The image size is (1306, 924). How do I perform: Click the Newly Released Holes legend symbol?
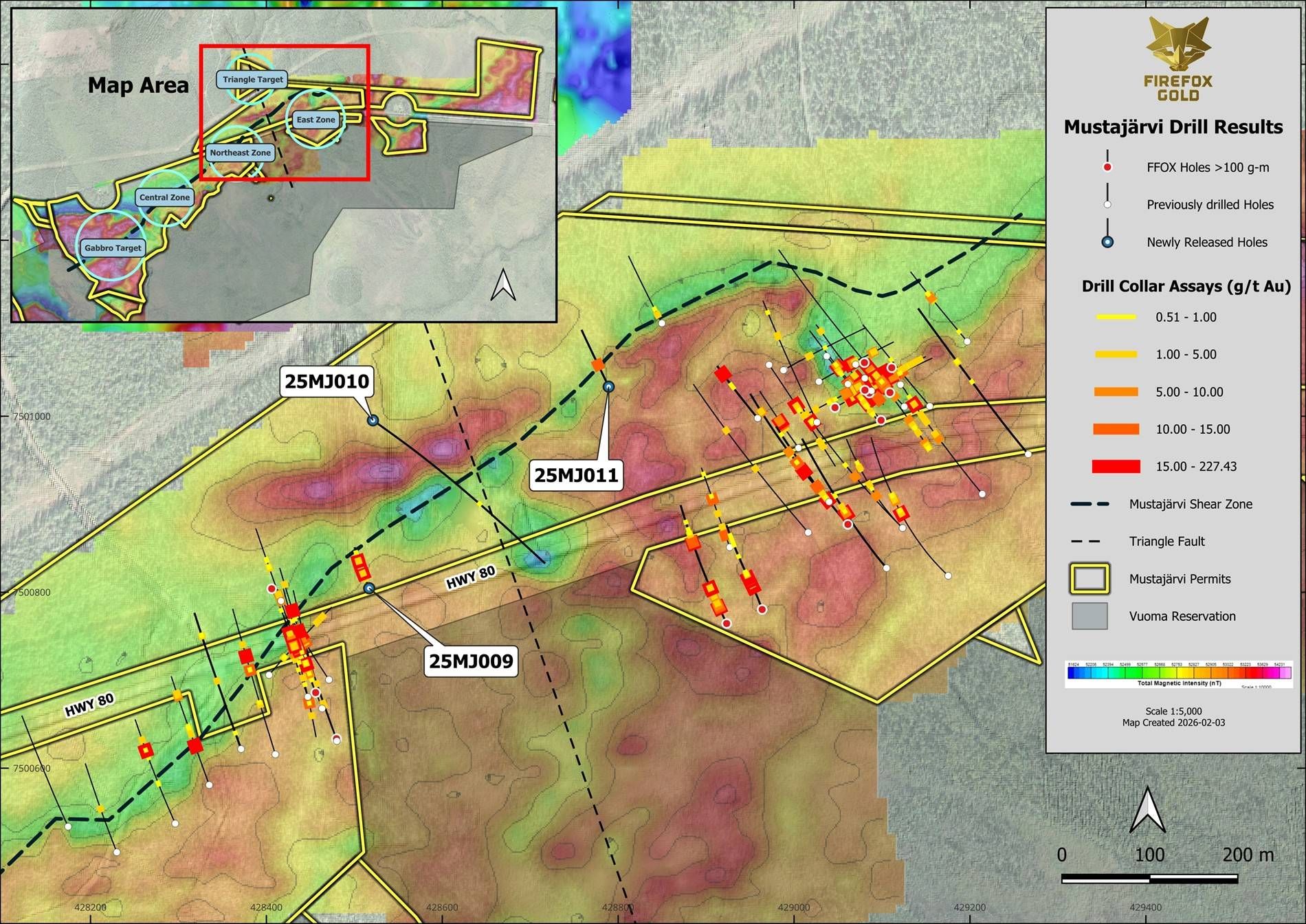(x=1107, y=241)
